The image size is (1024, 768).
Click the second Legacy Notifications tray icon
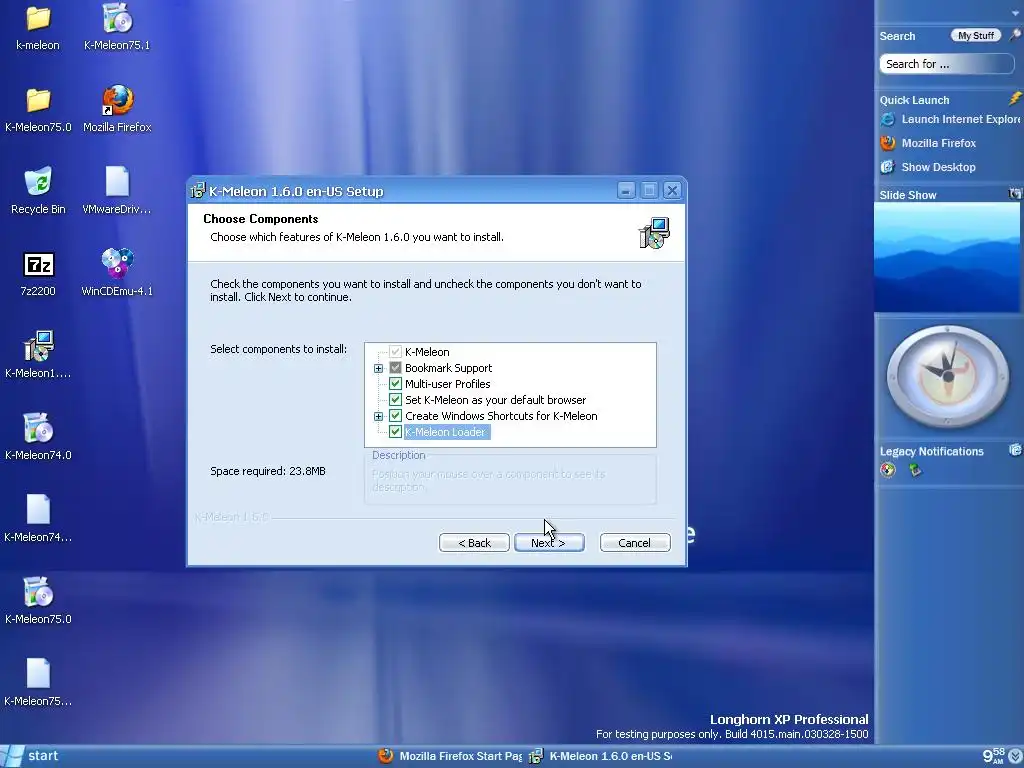[915, 470]
